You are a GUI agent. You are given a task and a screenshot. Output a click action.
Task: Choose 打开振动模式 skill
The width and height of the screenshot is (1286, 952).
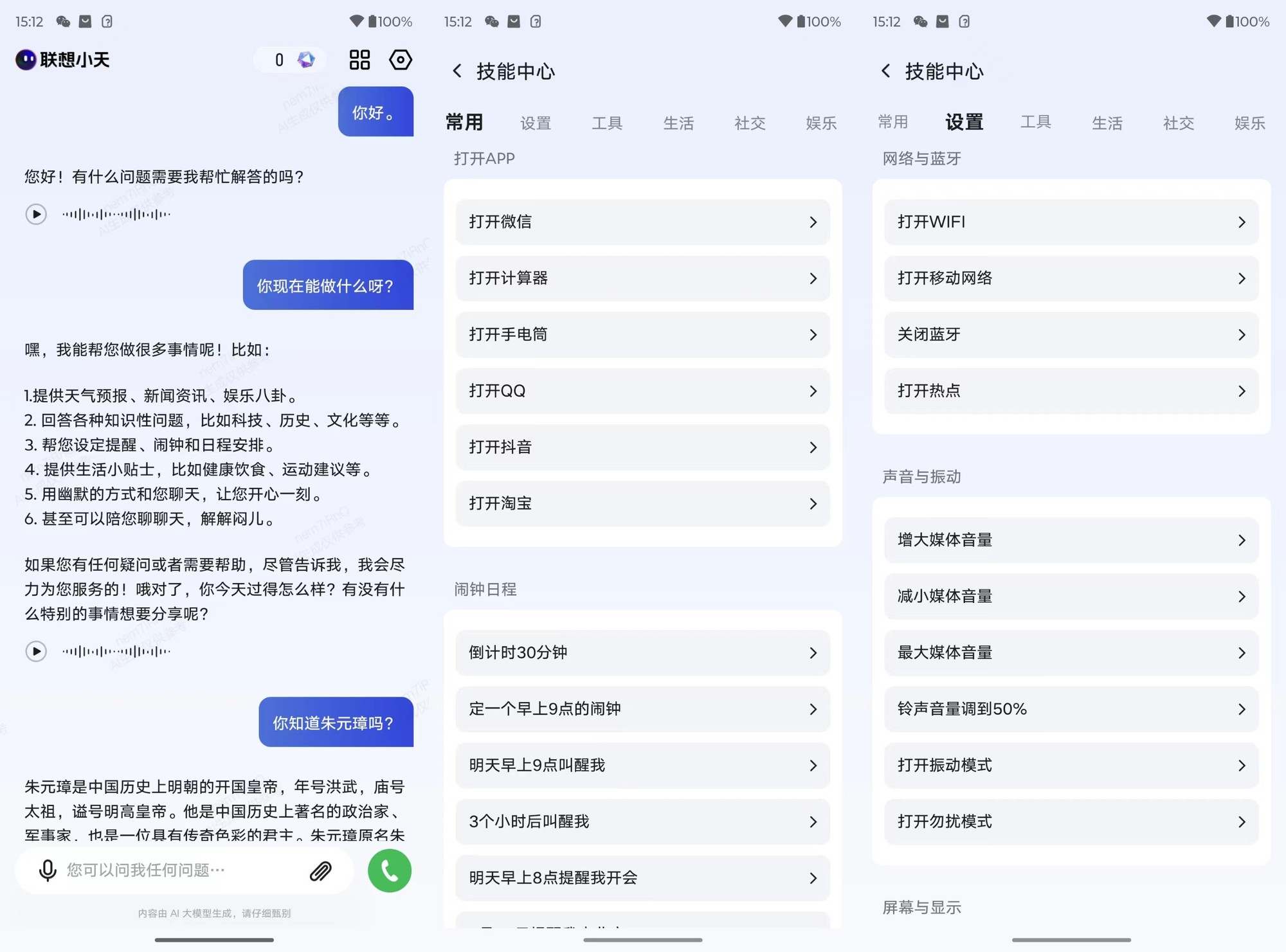click(1071, 765)
